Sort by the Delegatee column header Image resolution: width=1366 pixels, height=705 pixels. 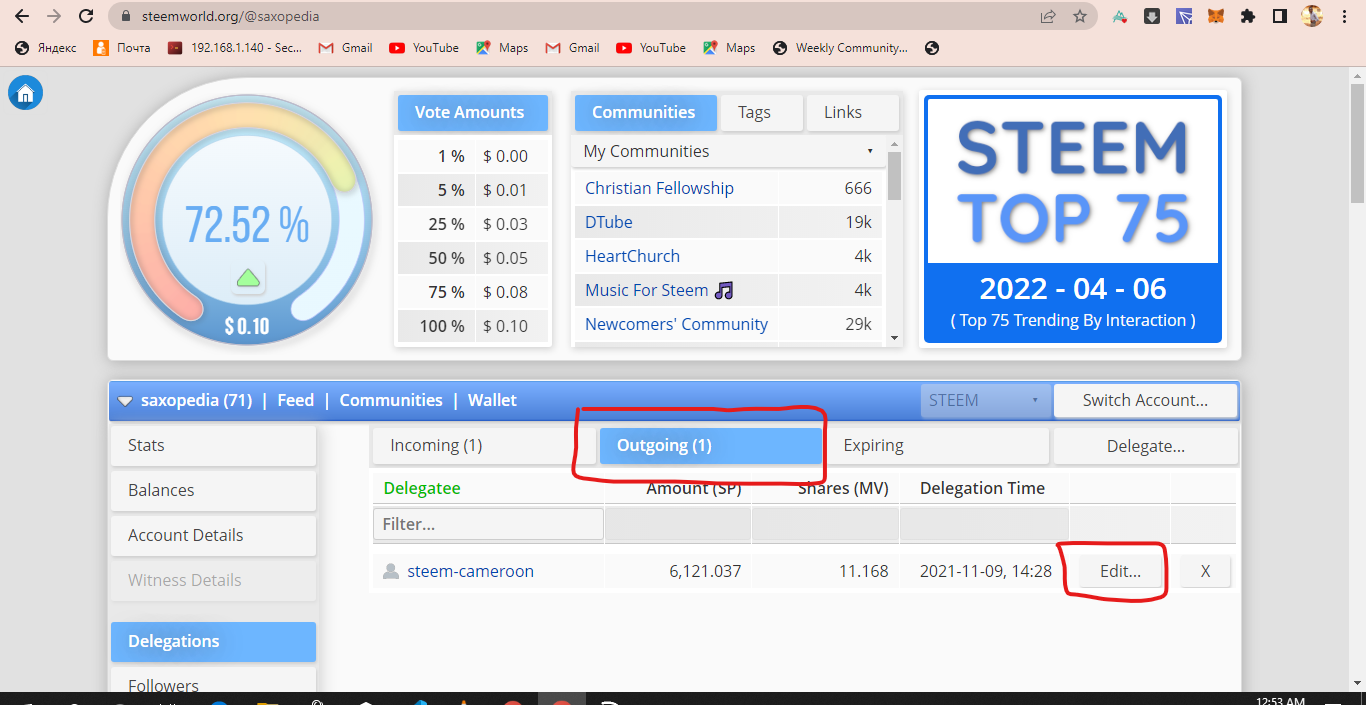[x=422, y=488]
